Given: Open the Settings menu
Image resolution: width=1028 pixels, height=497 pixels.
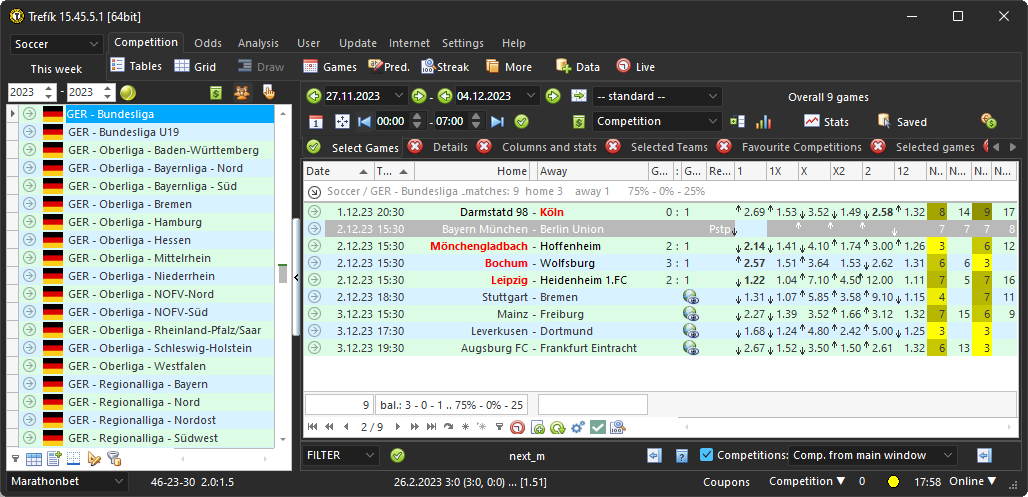Looking at the screenshot, I should [462, 43].
